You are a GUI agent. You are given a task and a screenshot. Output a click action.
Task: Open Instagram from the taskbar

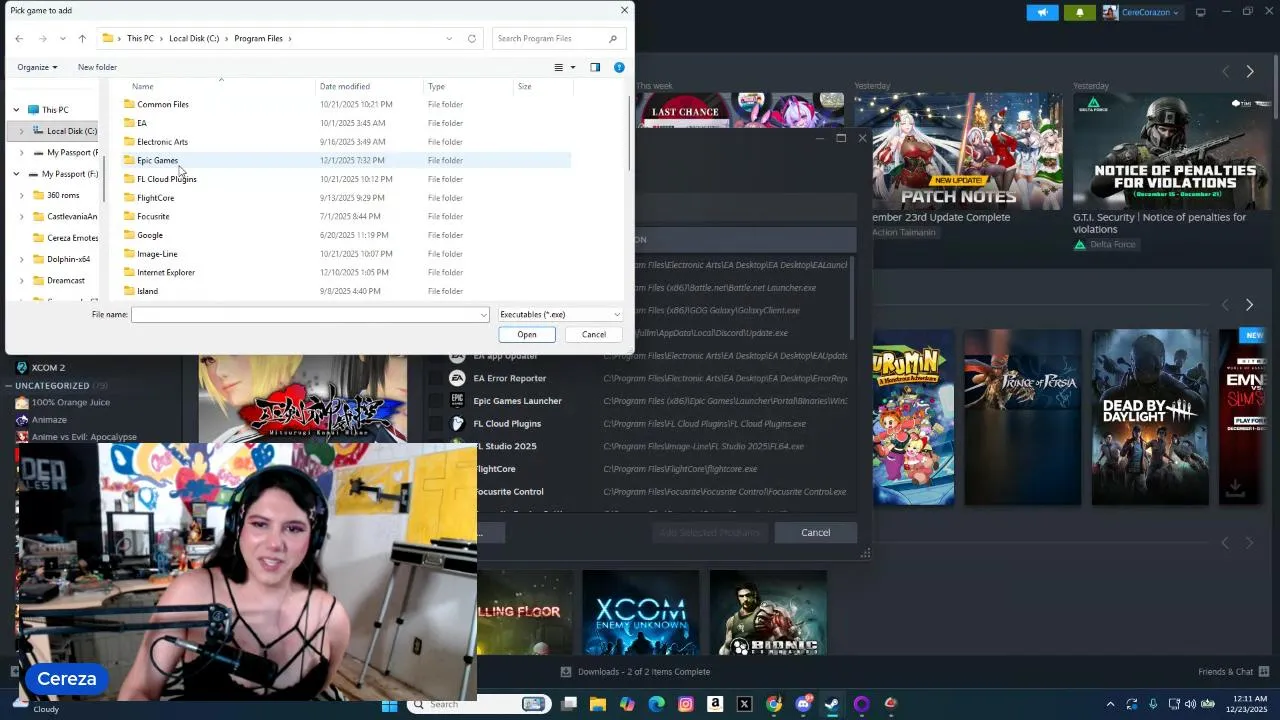click(685, 704)
